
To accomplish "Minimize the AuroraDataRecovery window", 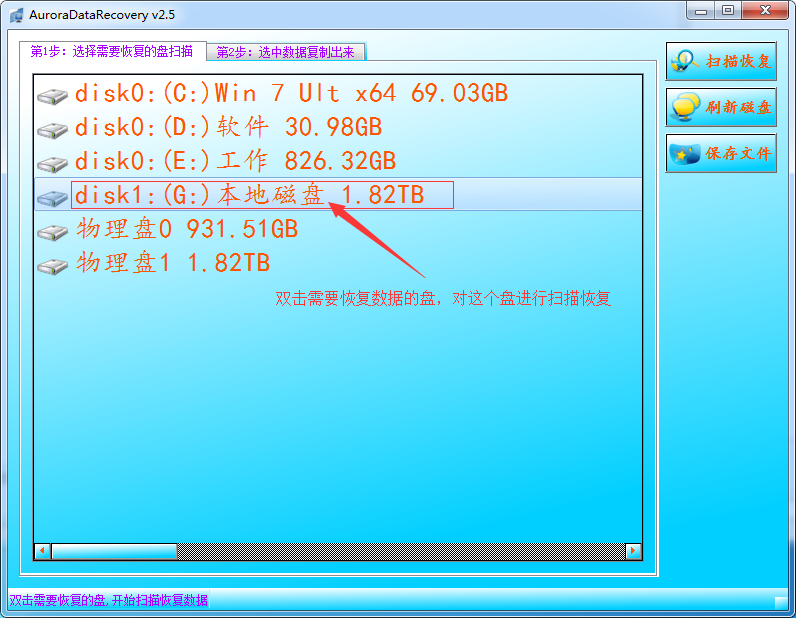I will coord(701,11).
